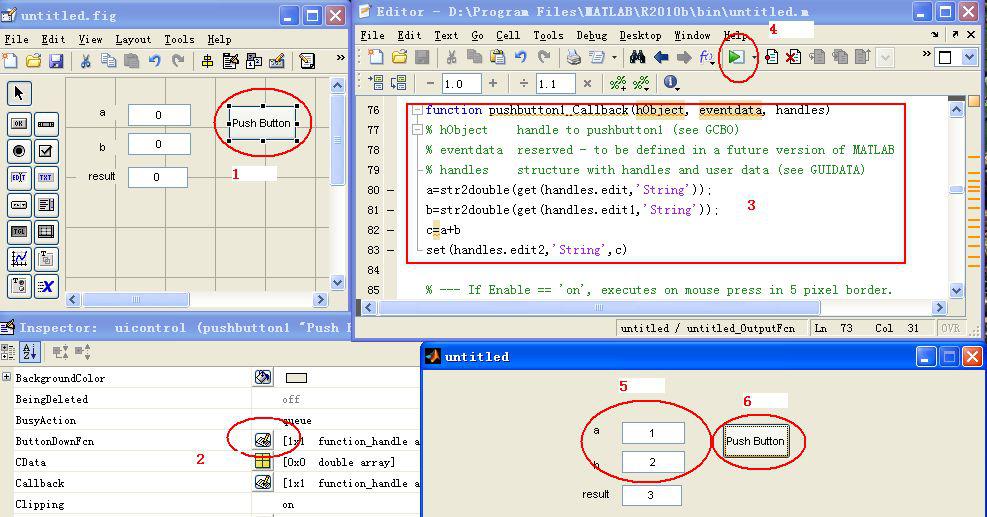Image resolution: width=987 pixels, height=517 pixels.
Task: Click cell multiply x button
Action: click(587, 83)
